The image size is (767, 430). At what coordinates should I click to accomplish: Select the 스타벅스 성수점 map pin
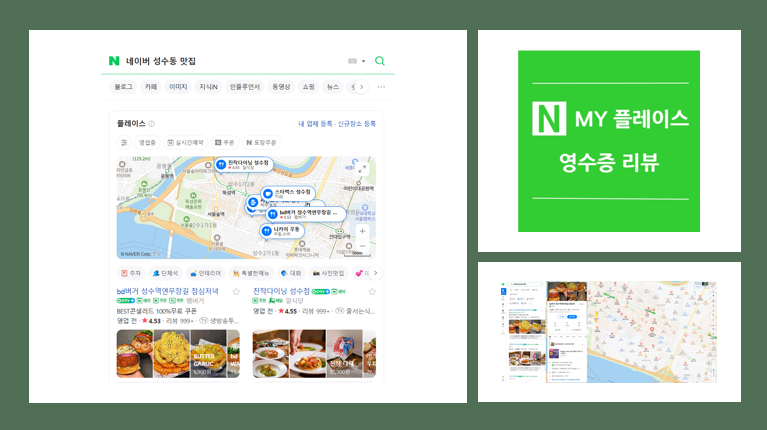[x=288, y=193]
